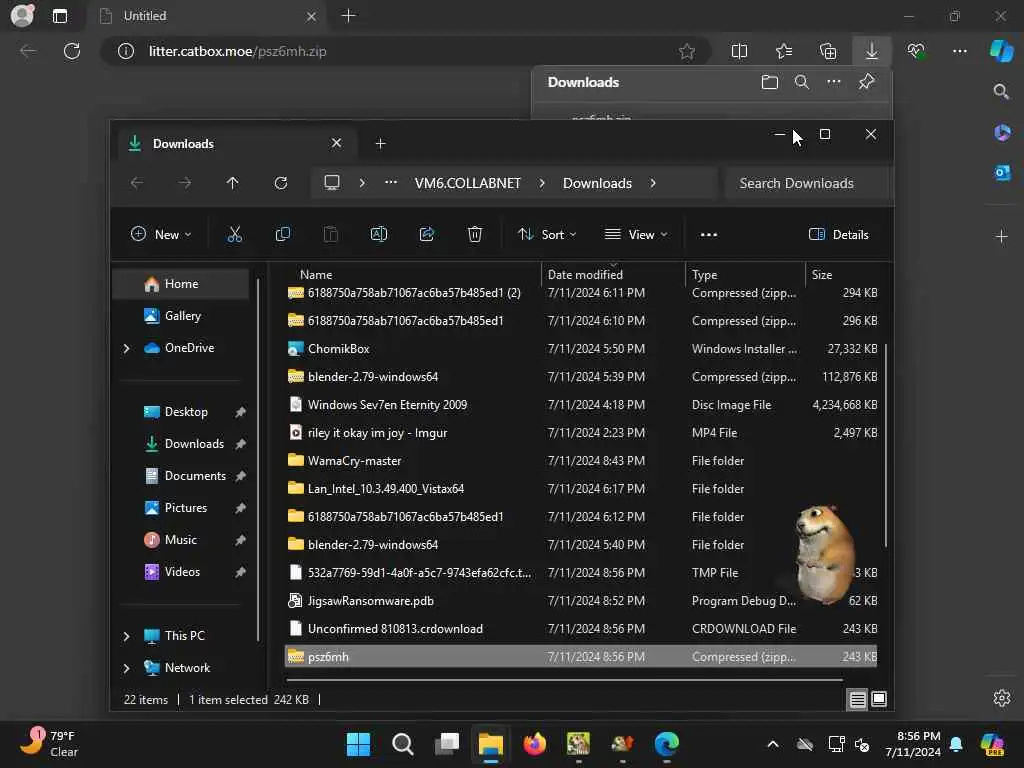Image resolution: width=1024 pixels, height=768 pixels.
Task: Open a new Explorer tab with plus
Action: point(380,143)
